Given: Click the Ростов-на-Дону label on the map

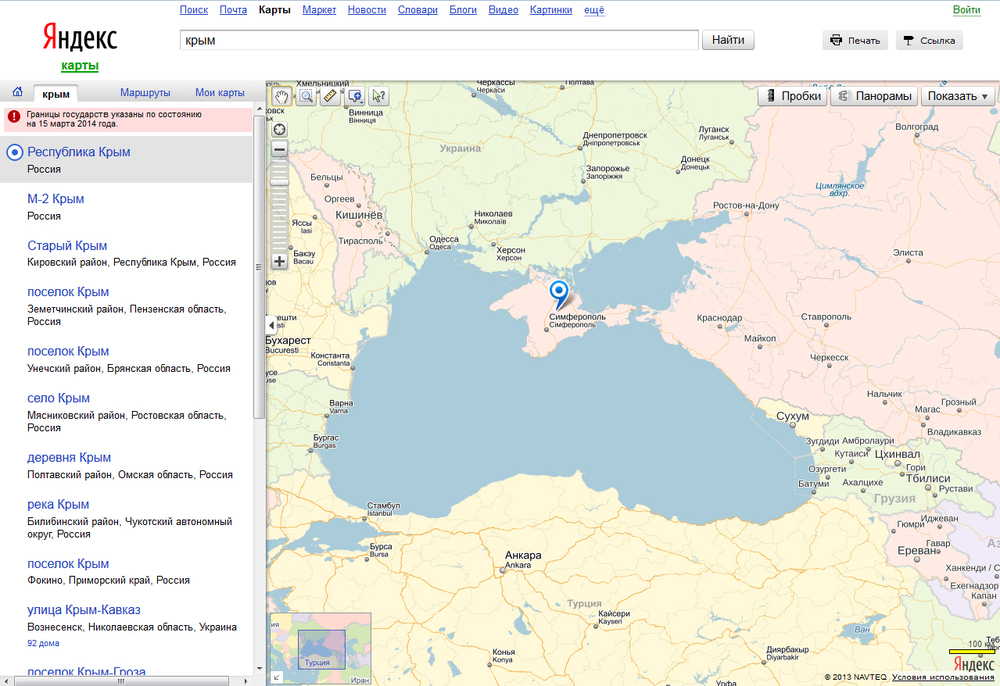Looking at the screenshot, I should 746,205.
